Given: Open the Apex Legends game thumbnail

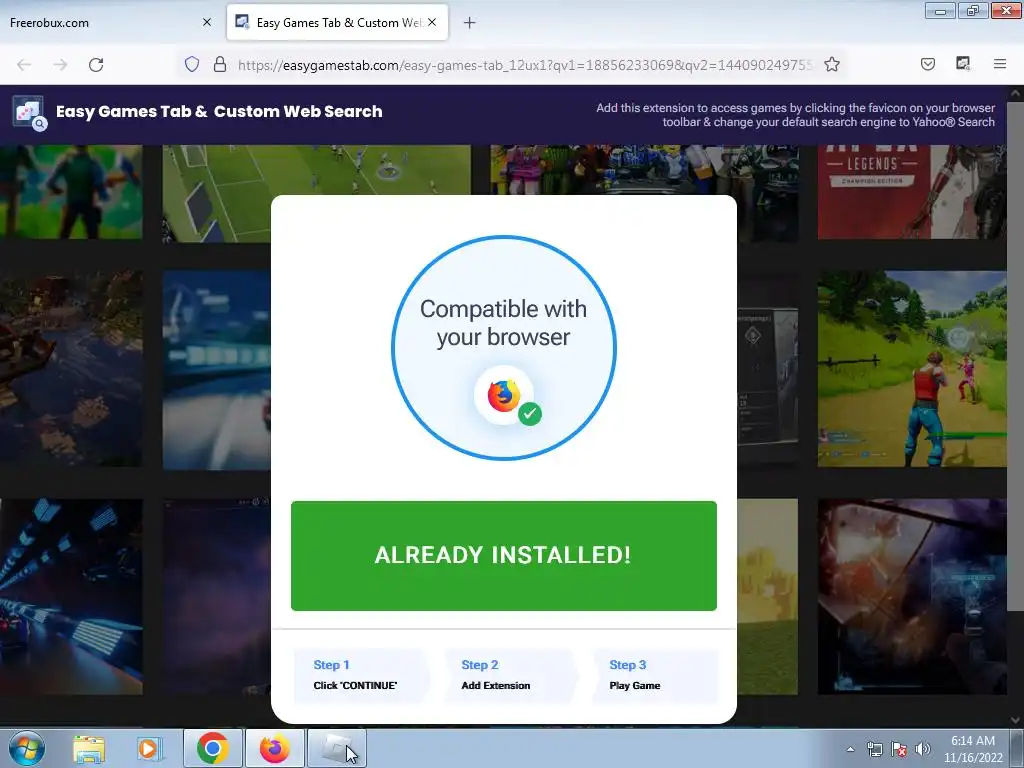Looking at the screenshot, I should click(912, 192).
